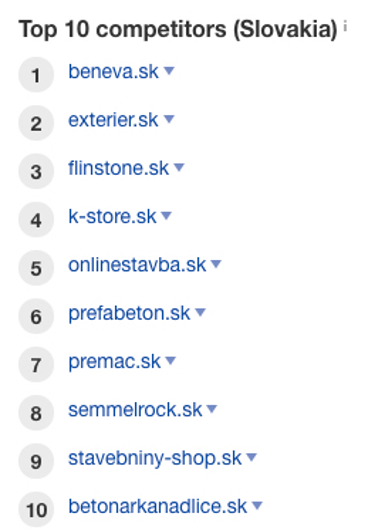
Task: Click the info icon beside Top 10 competitors
Action: 345,26
